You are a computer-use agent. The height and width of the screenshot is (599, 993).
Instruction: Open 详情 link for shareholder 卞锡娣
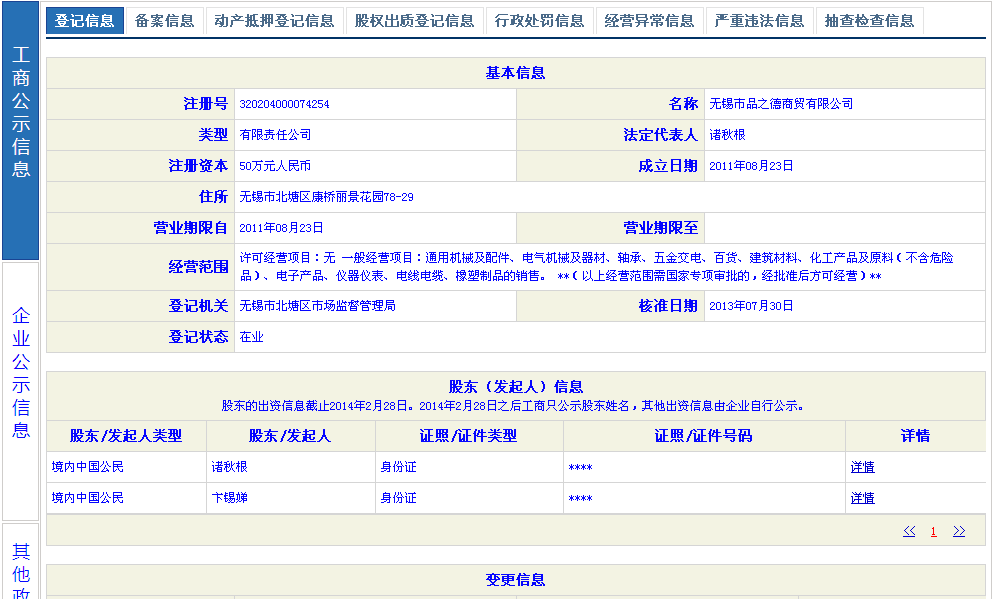(x=862, y=498)
